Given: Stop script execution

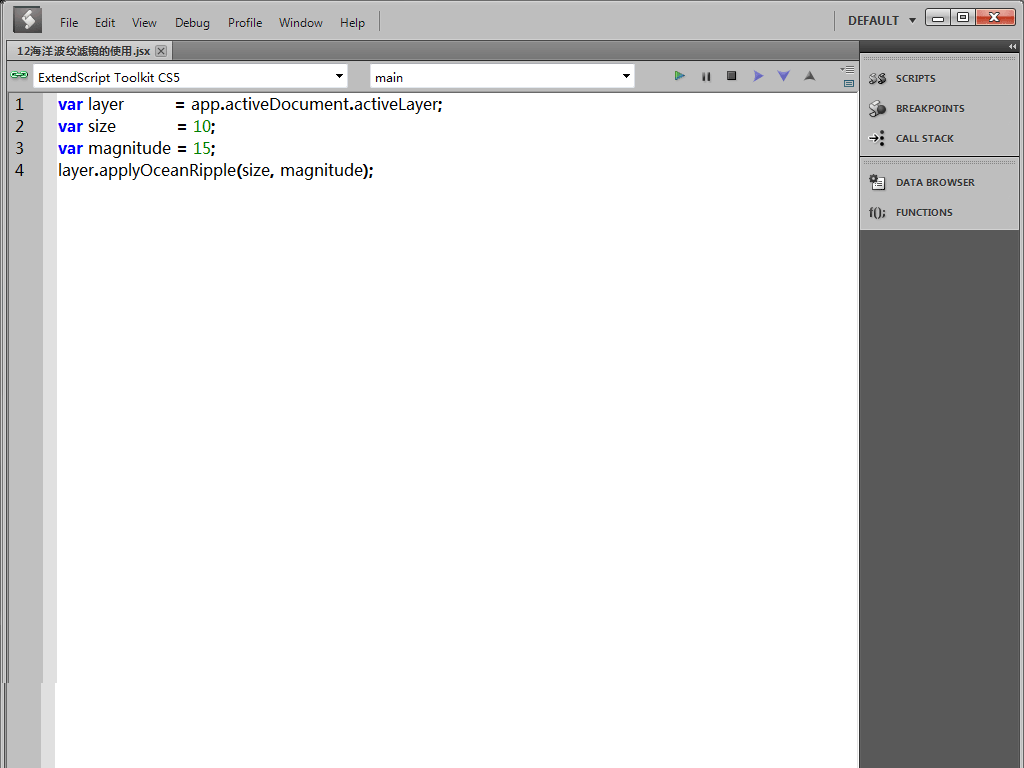Looking at the screenshot, I should click(731, 76).
